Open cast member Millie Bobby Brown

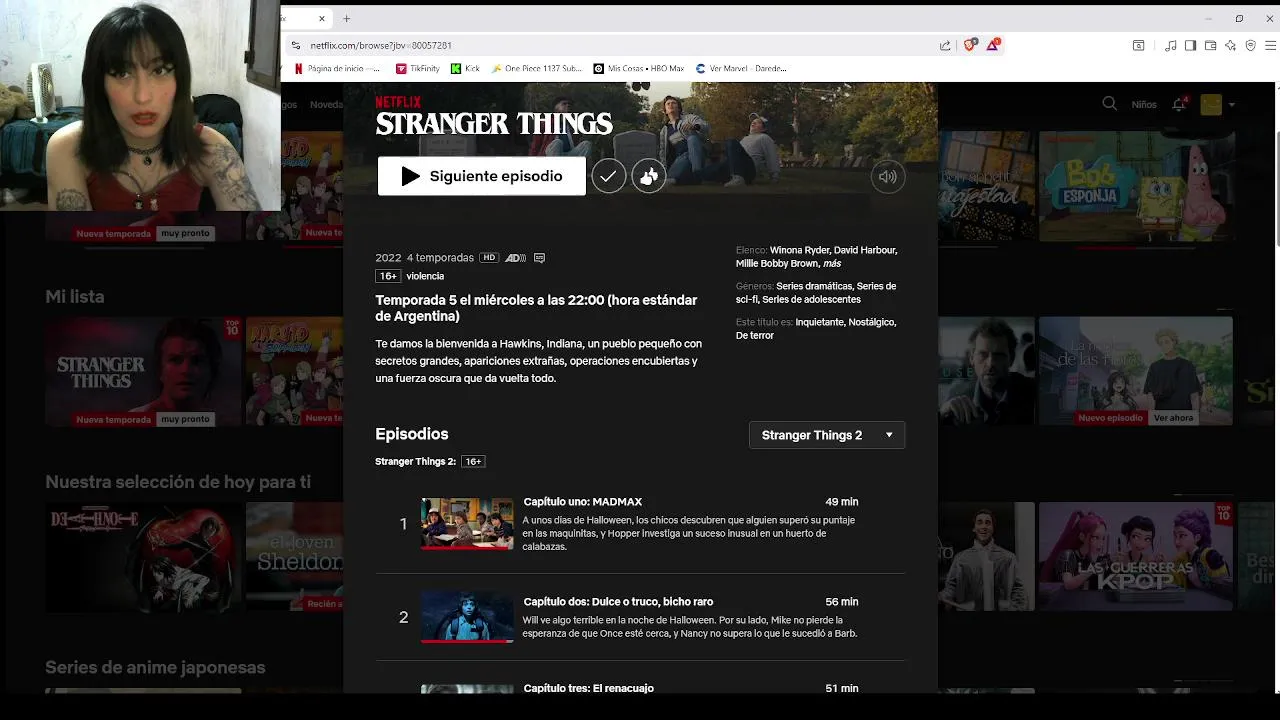click(x=777, y=264)
